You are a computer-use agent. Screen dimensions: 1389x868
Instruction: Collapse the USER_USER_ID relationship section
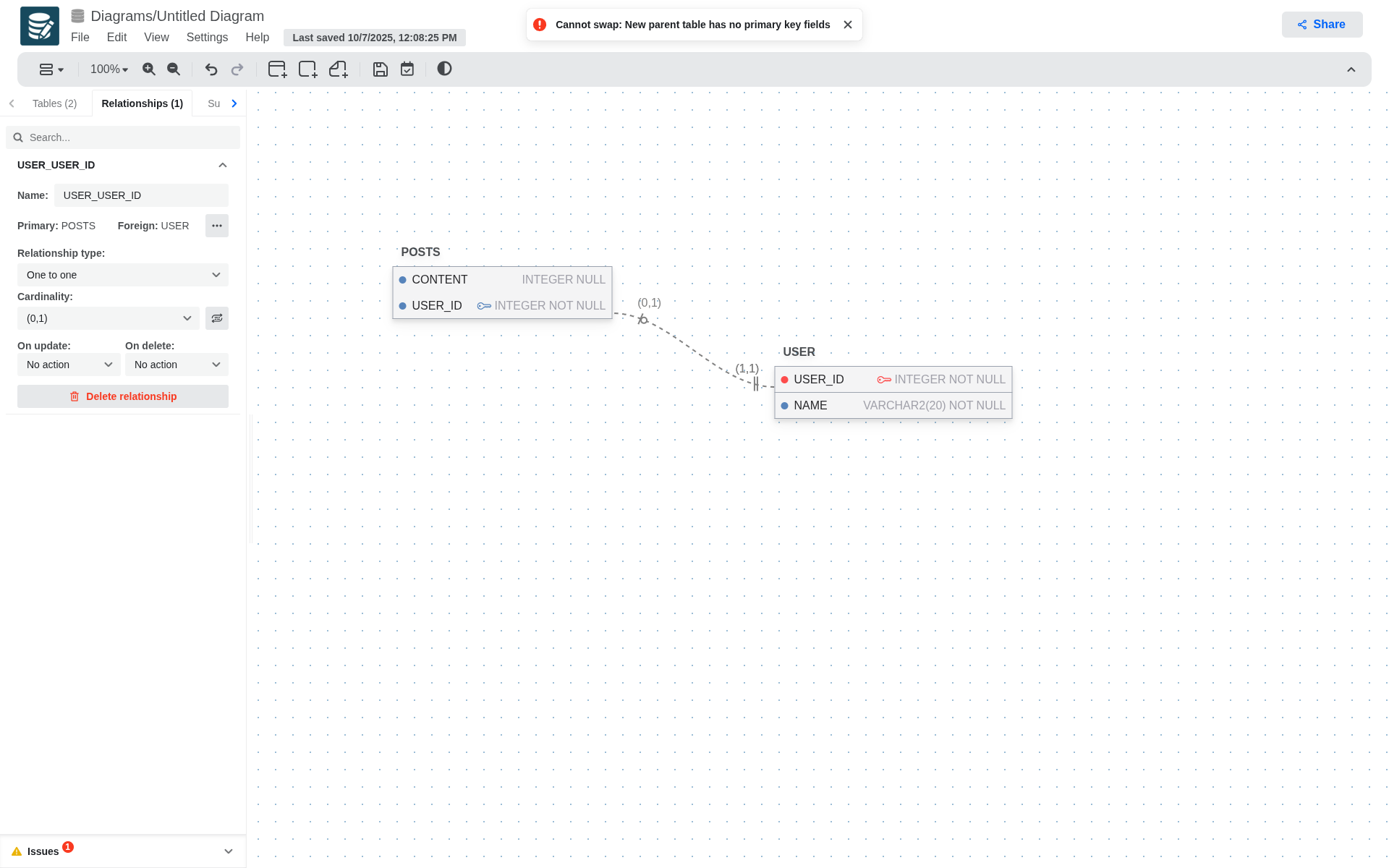[x=223, y=165]
